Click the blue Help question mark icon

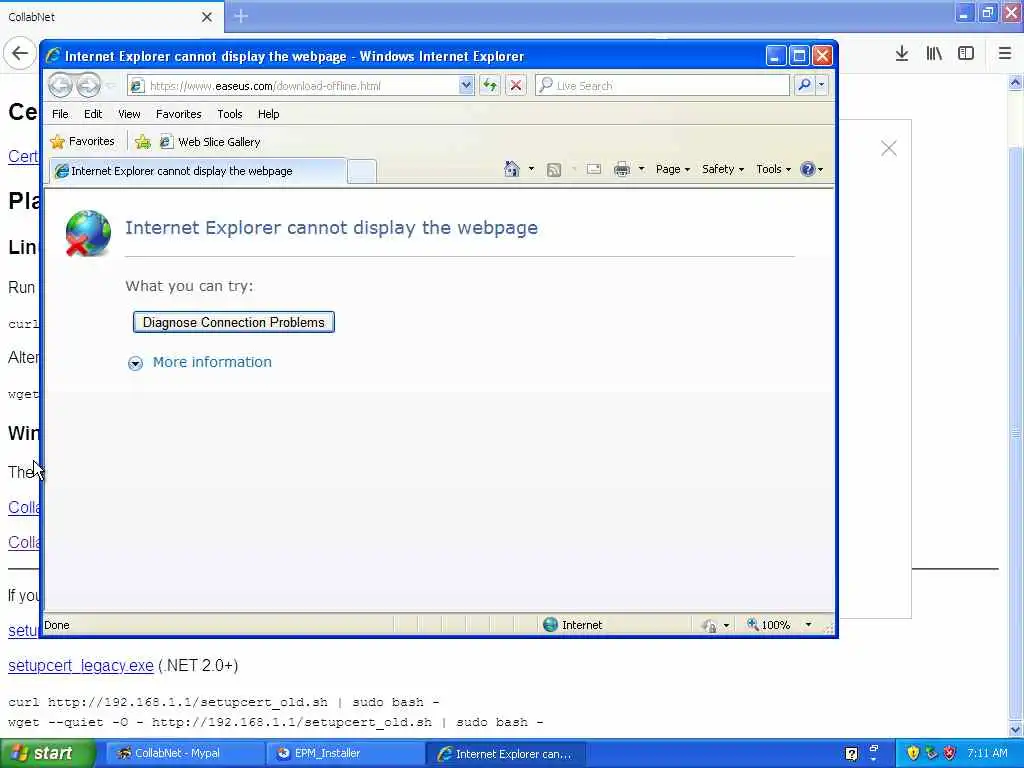(808, 169)
